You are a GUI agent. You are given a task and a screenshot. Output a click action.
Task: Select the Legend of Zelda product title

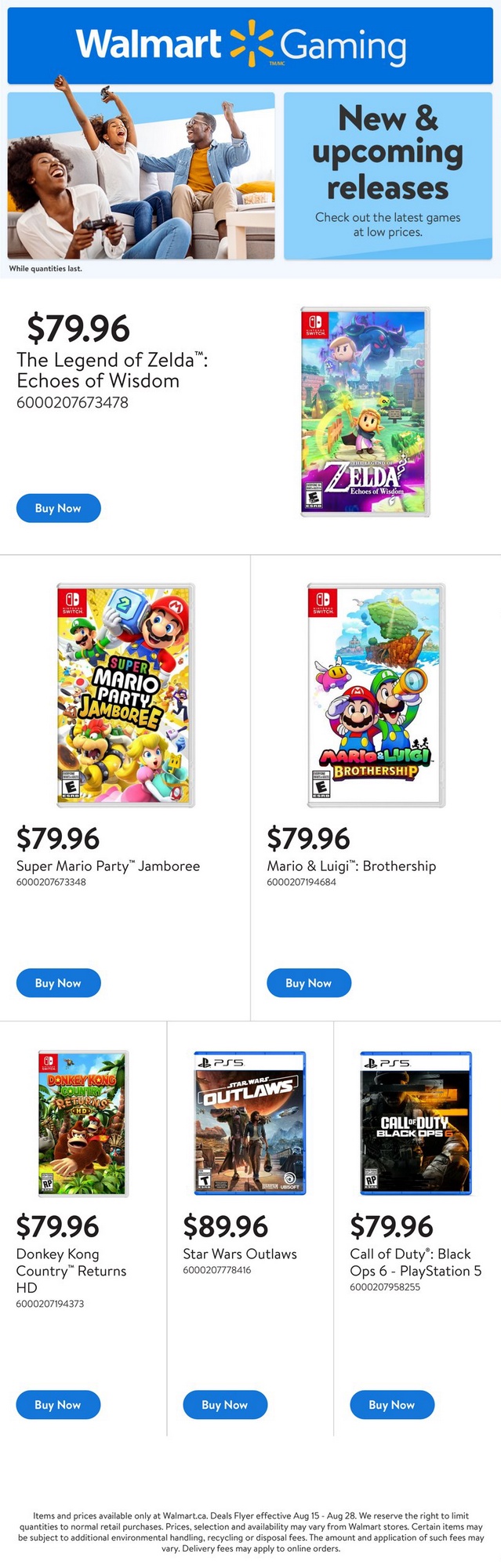pyautogui.click(x=112, y=370)
